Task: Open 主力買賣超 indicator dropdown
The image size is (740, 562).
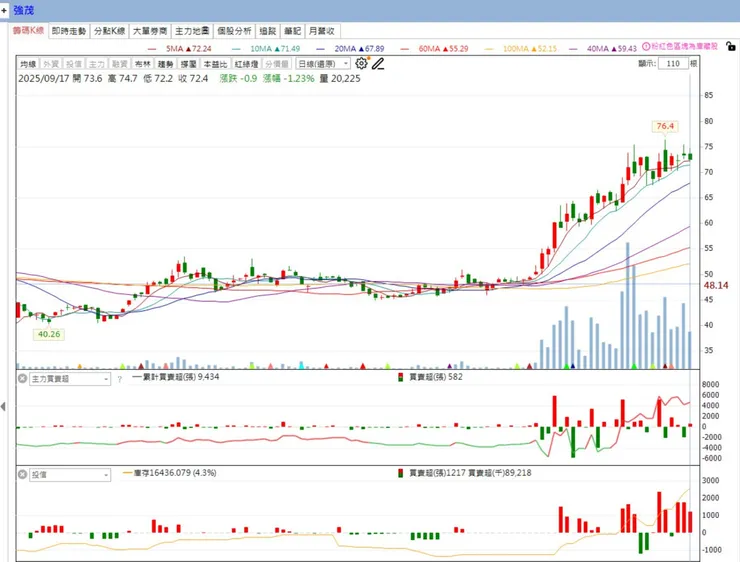Action: click(70, 379)
